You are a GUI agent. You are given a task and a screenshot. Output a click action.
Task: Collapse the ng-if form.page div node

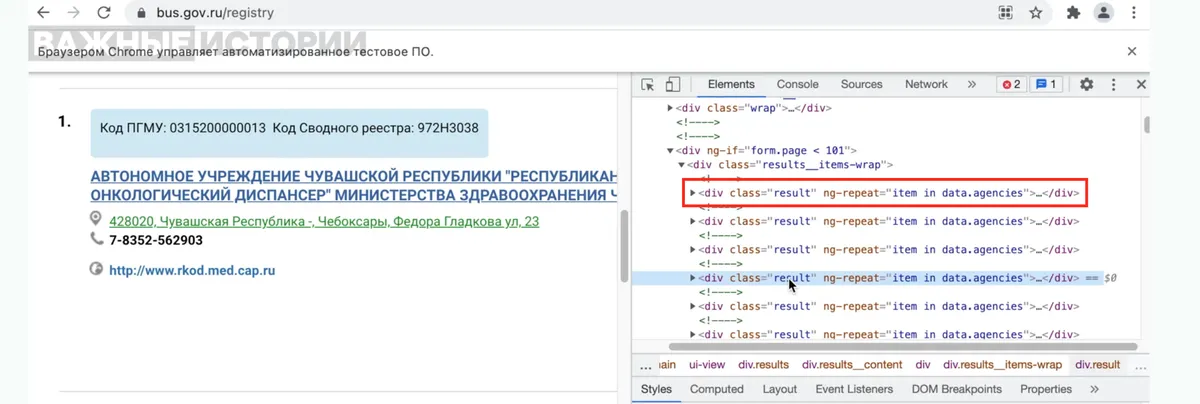[671, 151]
